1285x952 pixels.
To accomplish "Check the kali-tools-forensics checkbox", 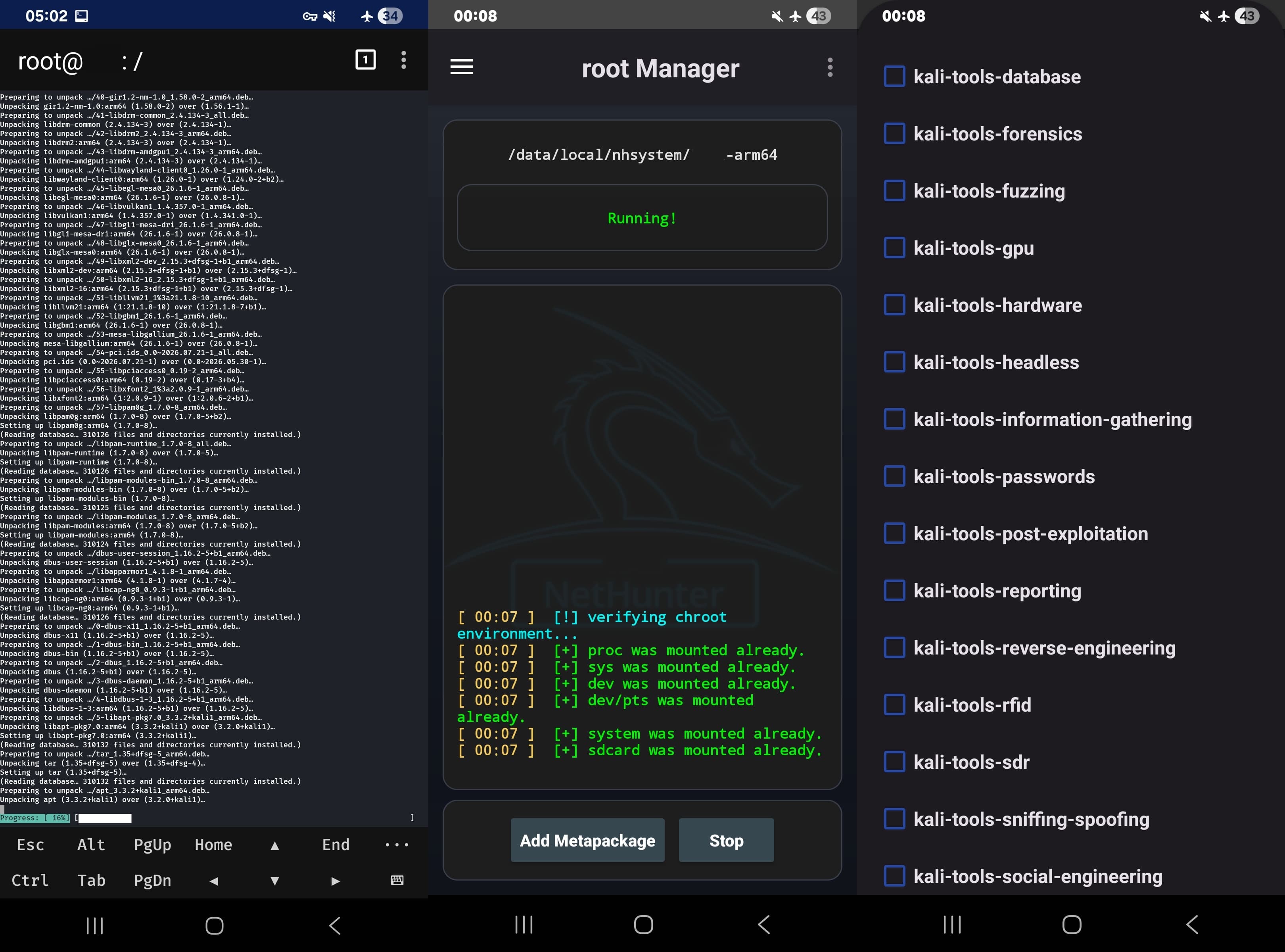I will (894, 133).
